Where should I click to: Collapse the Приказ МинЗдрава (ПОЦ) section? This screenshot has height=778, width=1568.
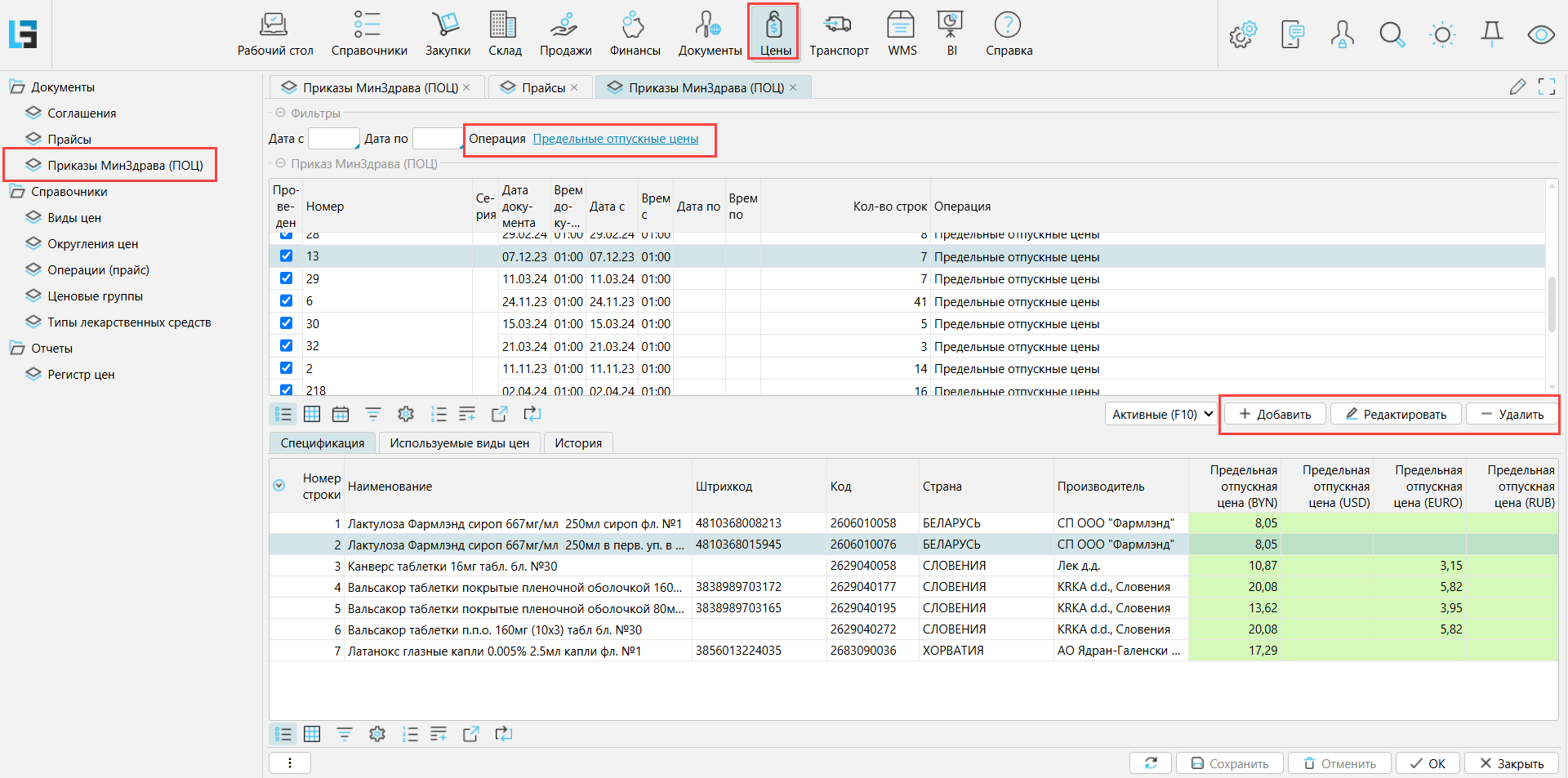pos(281,164)
